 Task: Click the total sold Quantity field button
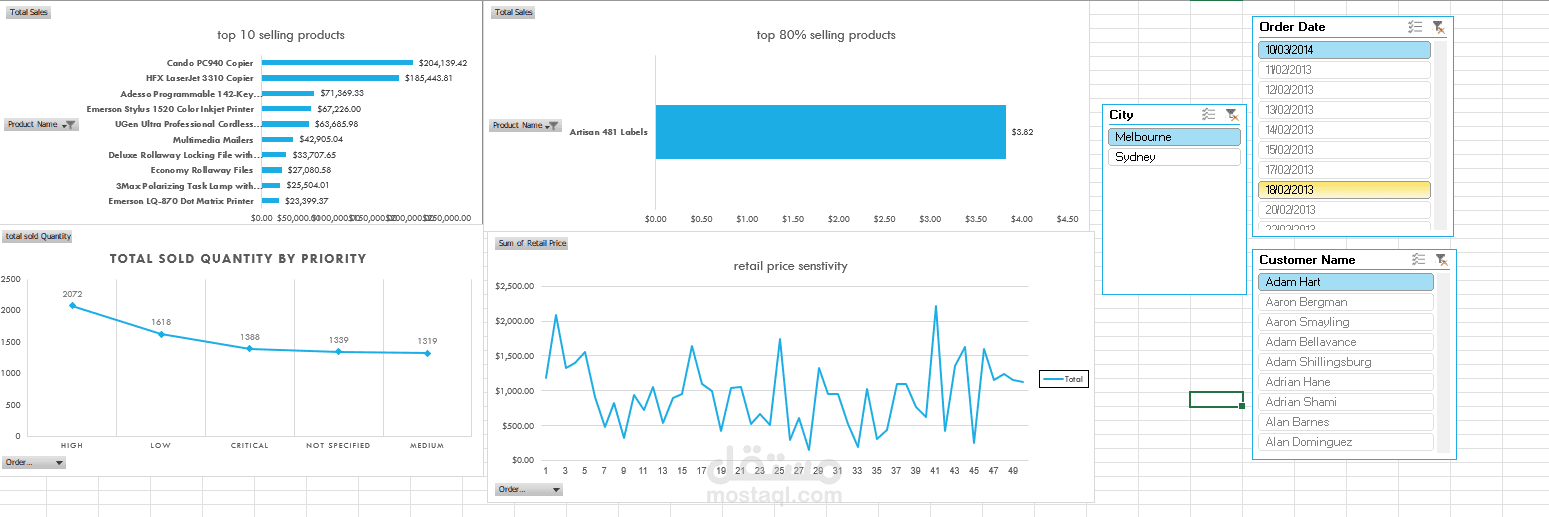pyautogui.click(x=38, y=236)
